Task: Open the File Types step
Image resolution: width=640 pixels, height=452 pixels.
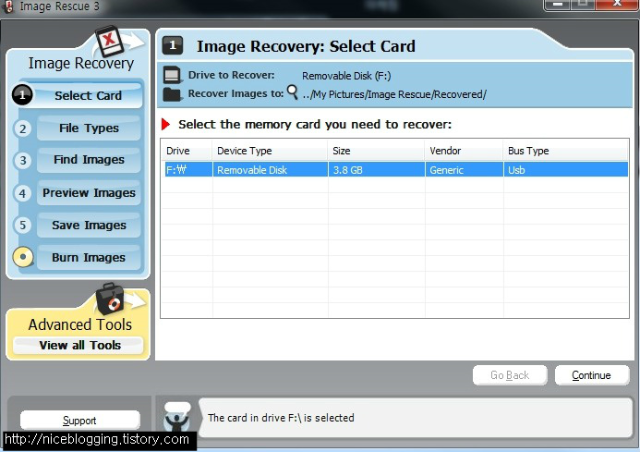Action: pos(89,128)
